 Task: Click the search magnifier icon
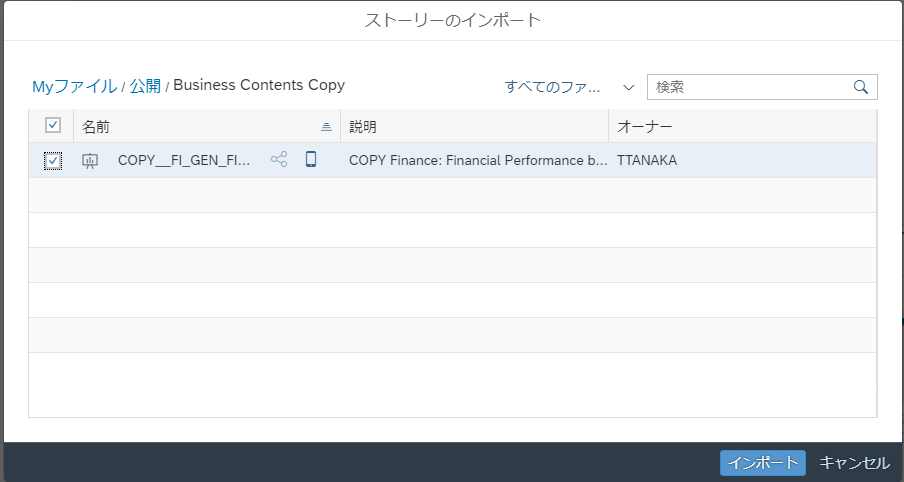click(x=860, y=87)
